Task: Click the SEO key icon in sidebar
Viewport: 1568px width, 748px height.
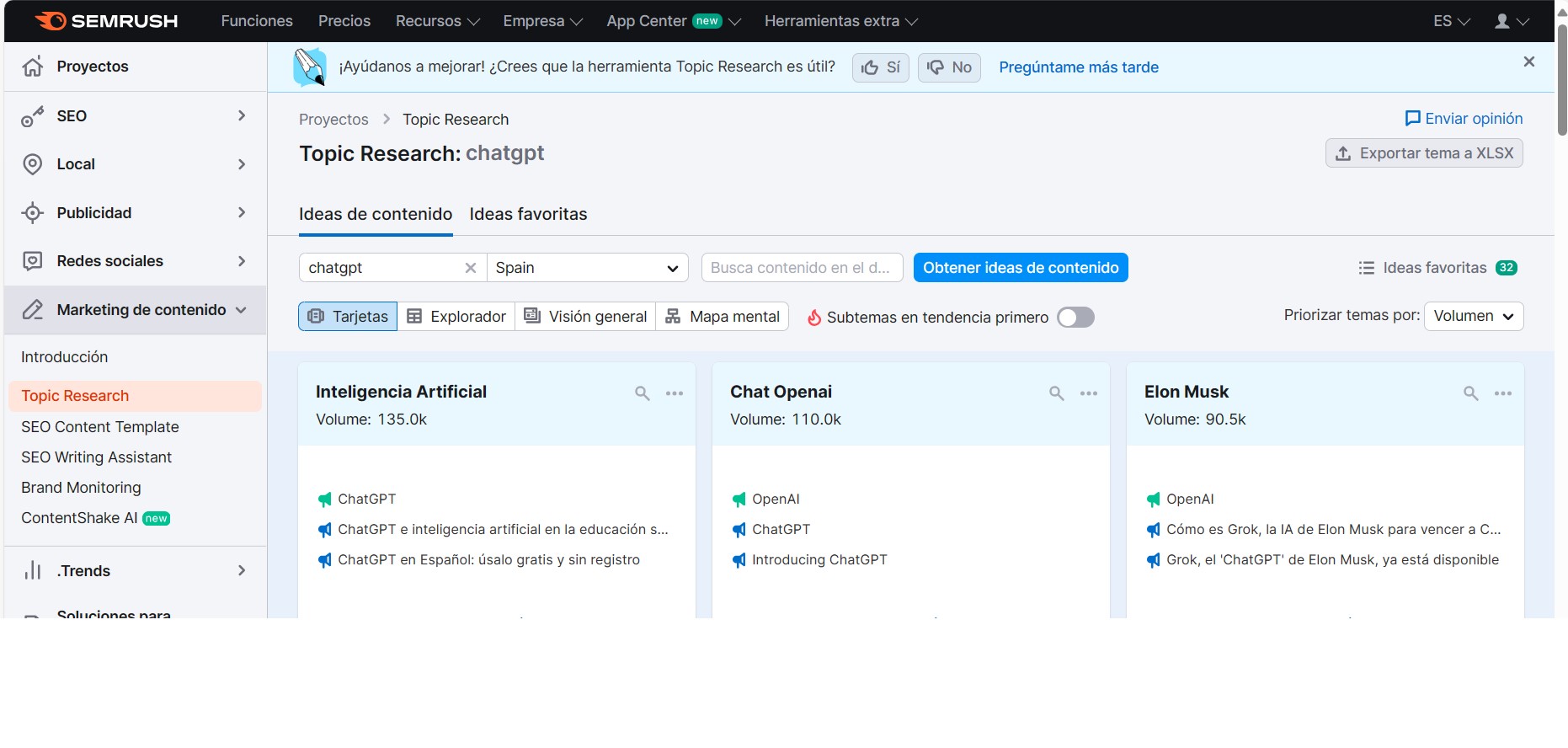Action: tap(33, 116)
